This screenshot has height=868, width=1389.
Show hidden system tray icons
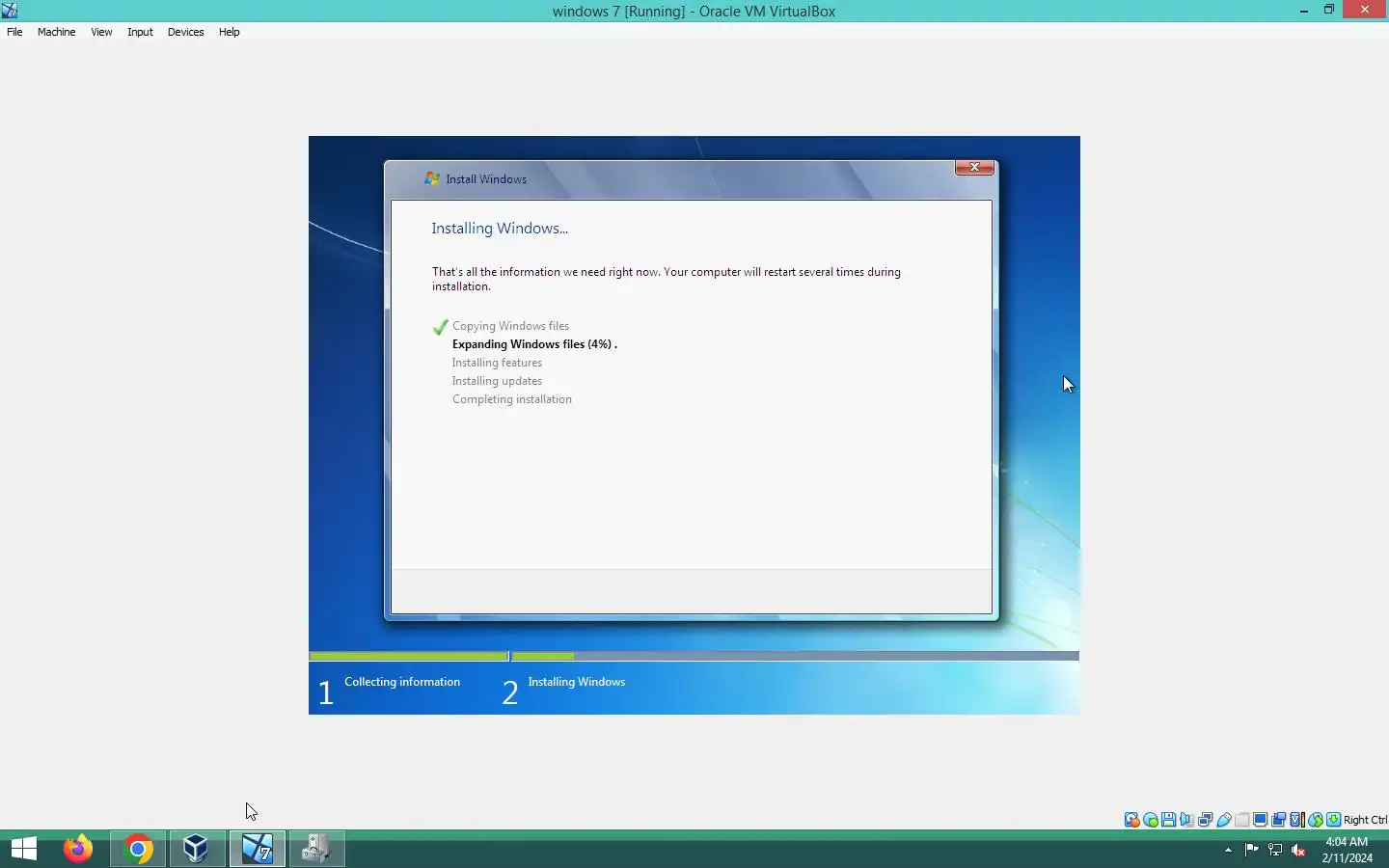pos(1228,850)
